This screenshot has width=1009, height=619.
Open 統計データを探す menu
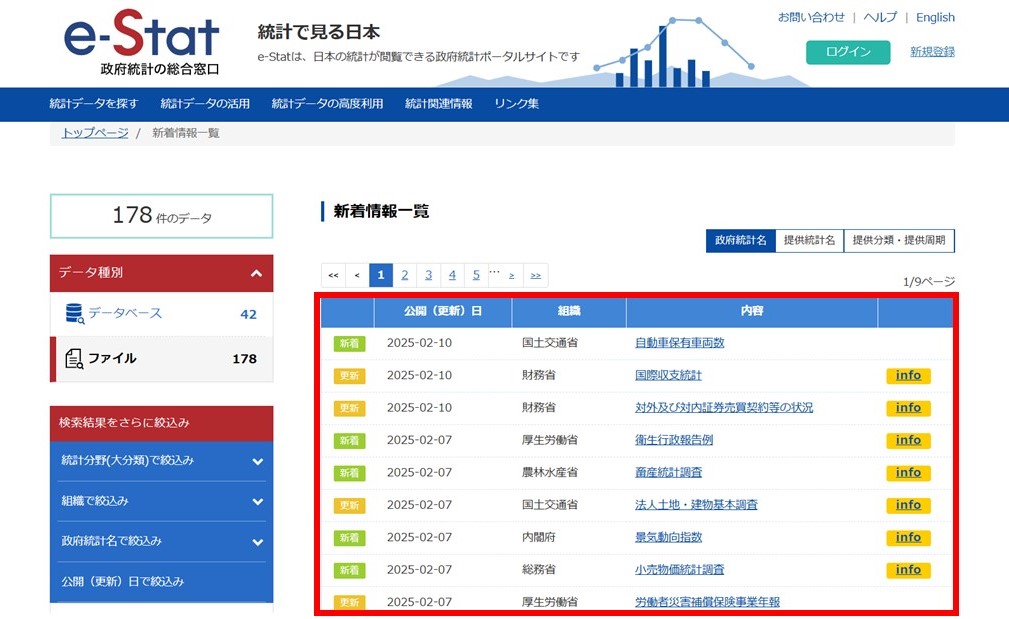point(94,104)
